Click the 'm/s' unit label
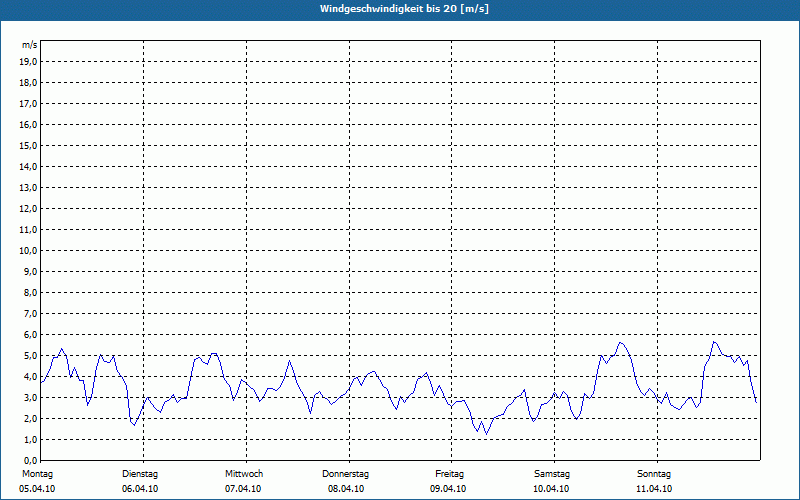The height and width of the screenshot is (500, 800). tap(30, 45)
